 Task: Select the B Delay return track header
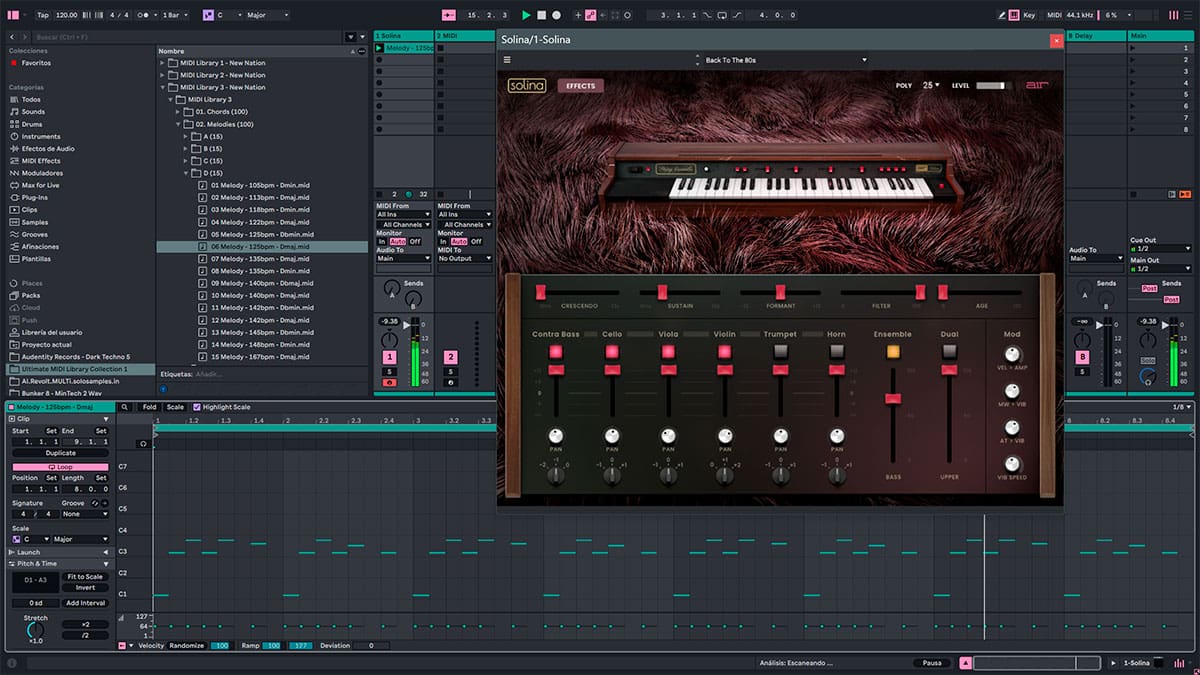pyautogui.click(x=1096, y=36)
